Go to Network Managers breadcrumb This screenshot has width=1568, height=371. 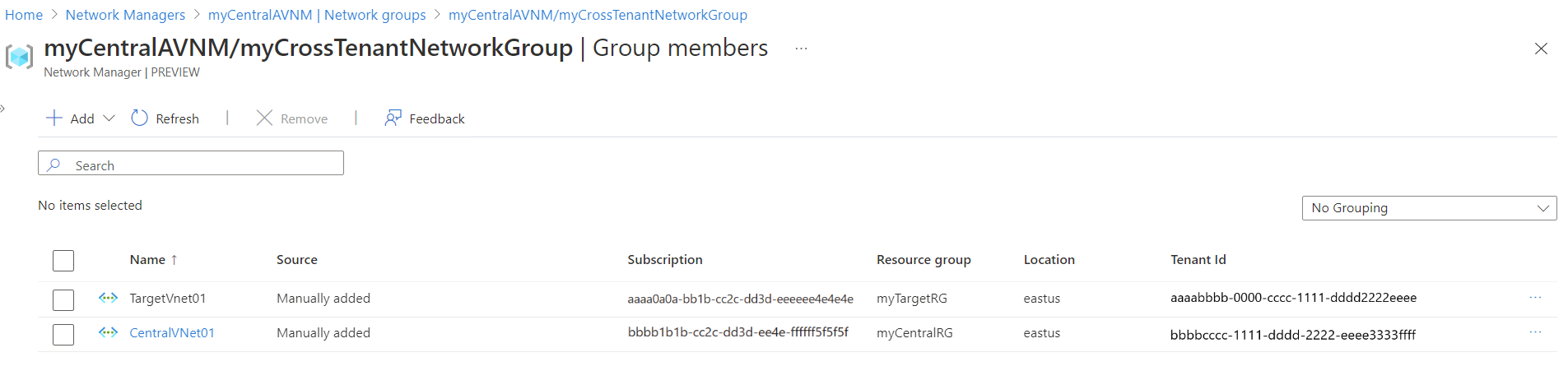coord(125,15)
